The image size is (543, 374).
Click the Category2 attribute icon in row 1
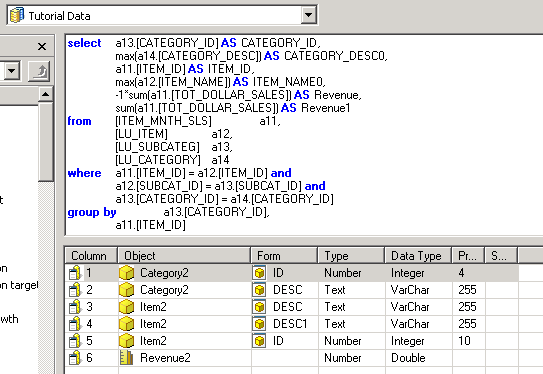point(126,273)
